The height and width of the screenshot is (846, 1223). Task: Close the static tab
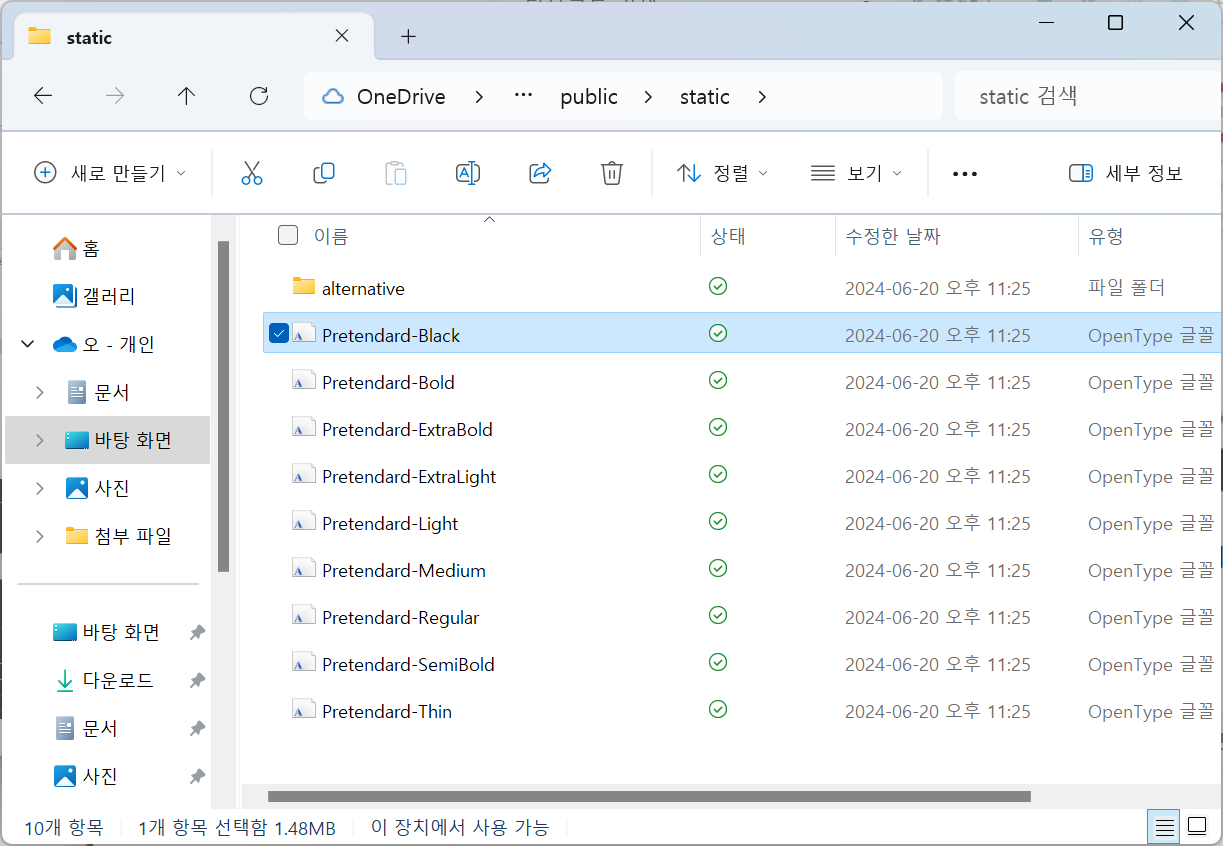341,36
